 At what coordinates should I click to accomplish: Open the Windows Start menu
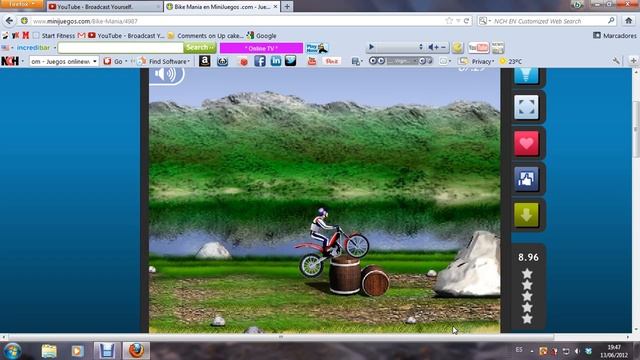[12, 351]
